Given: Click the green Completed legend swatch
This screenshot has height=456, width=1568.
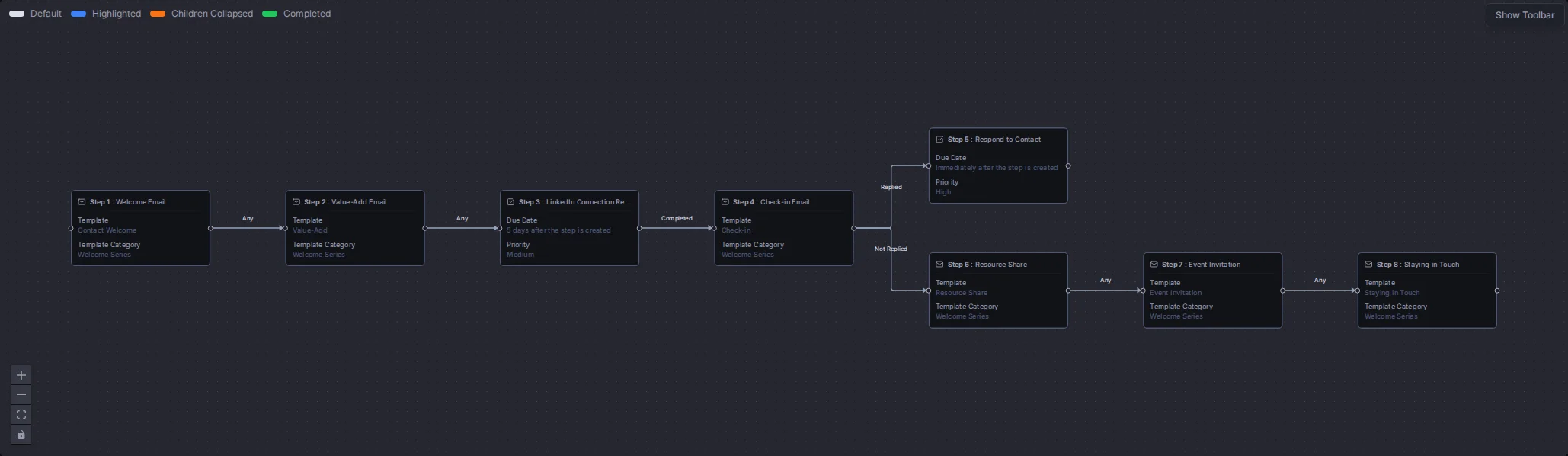Looking at the screenshot, I should point(270,14).
